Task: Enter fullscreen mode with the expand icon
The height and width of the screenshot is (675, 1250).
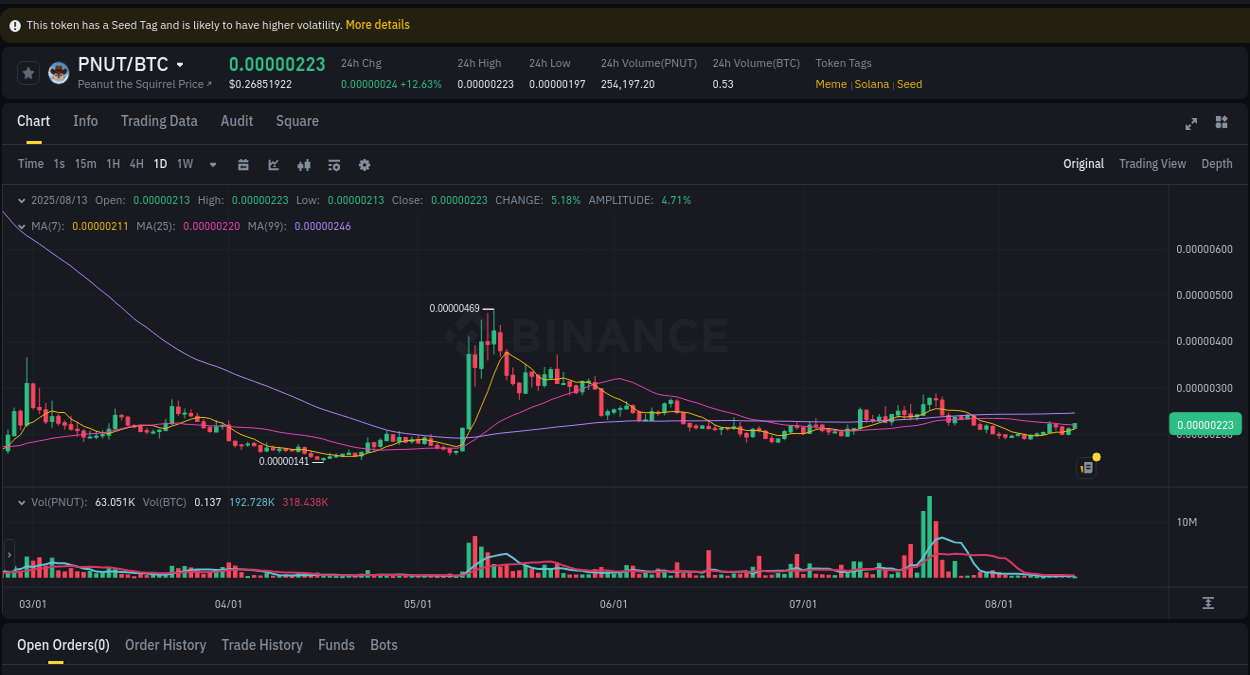Action: (x=1190, y=123)
